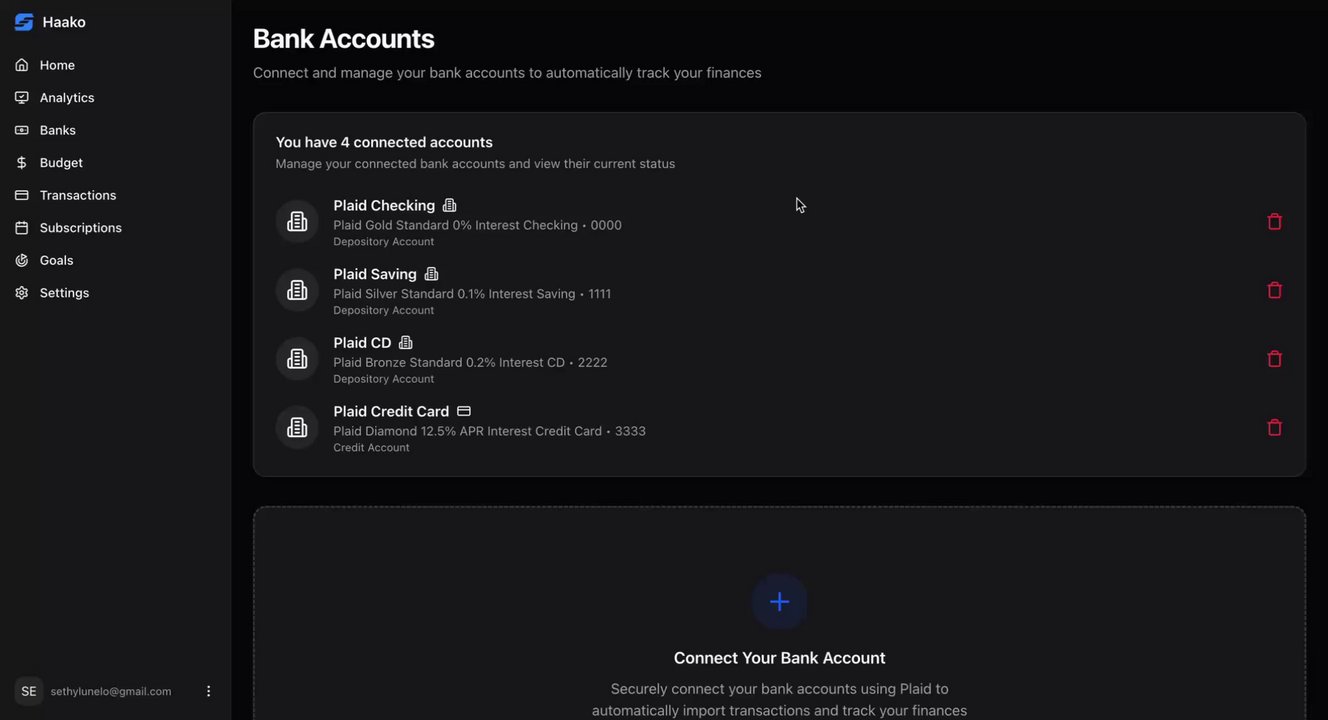Image resolution: width=1328 pixels, height=720 pixels.
Task: Click the Credit Account type label
Action: coord(371,448)
